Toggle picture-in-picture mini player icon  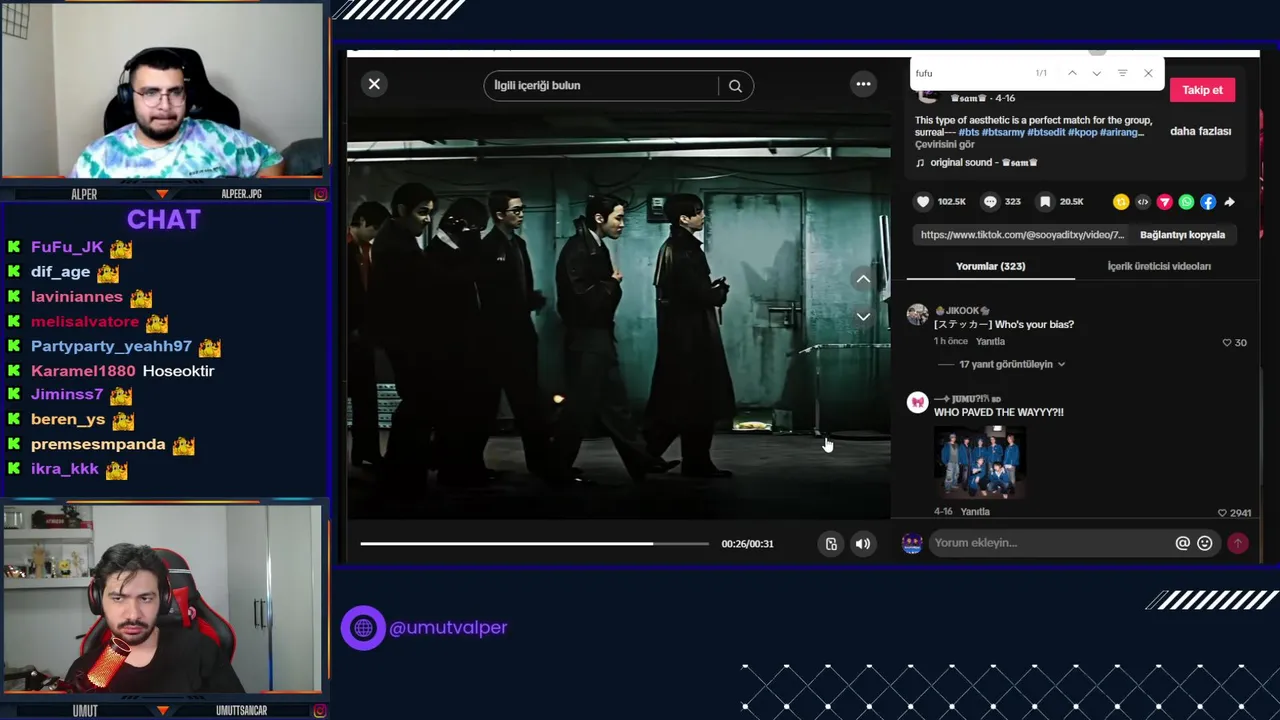[x=831, y=544]
